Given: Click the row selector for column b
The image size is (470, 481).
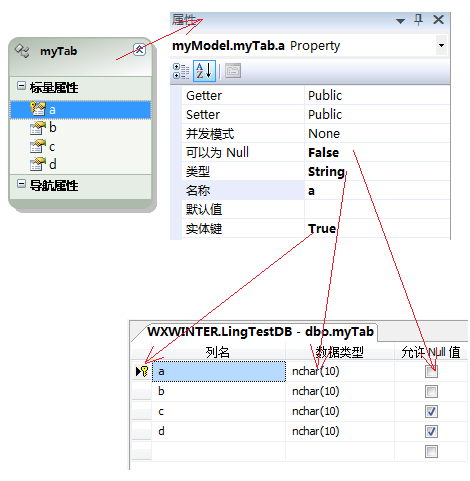Looking at the screenshot, I should [142, 391].
